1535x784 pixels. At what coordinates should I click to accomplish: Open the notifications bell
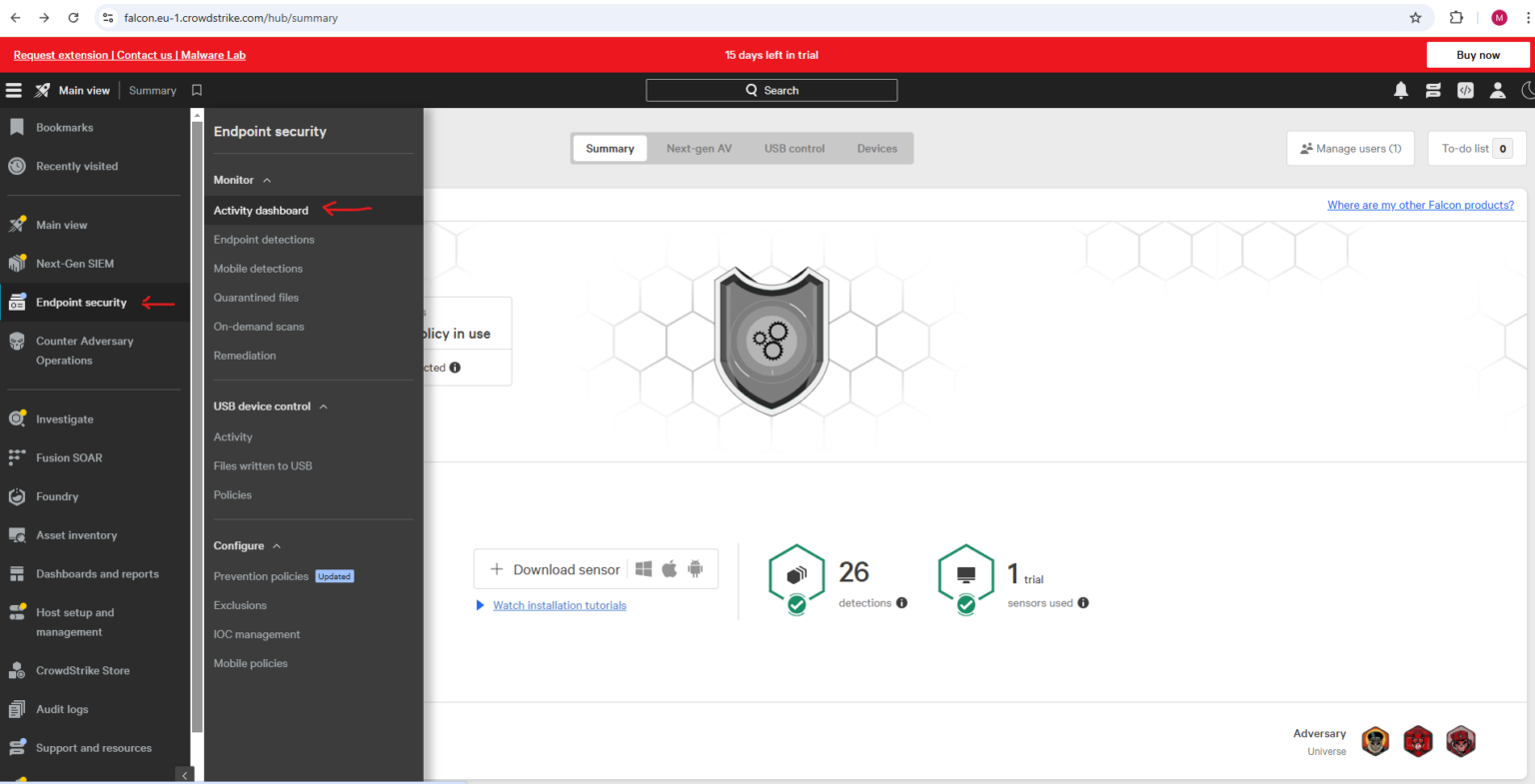tap(1401, 90)
